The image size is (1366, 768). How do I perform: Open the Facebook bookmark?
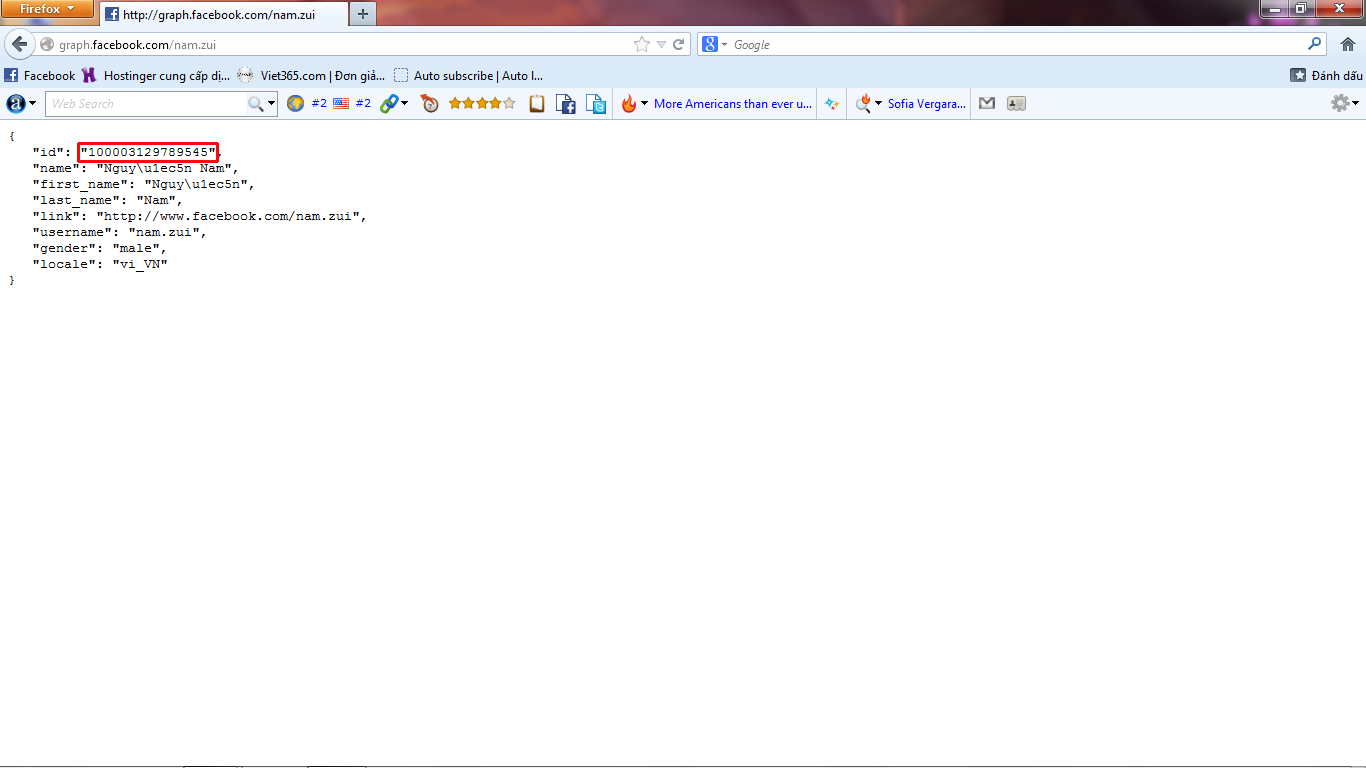point(40,75)
